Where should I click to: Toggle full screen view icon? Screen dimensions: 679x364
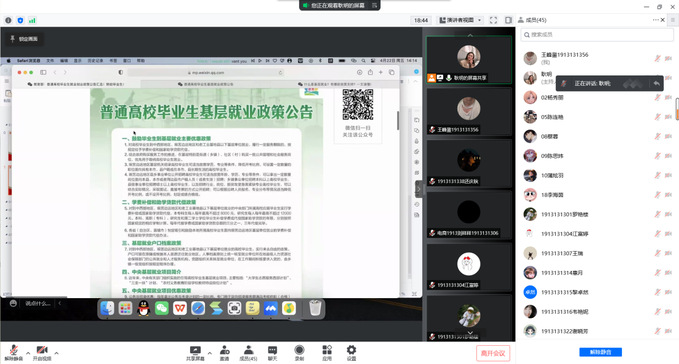pyautogui.click(x=493, y=20)
